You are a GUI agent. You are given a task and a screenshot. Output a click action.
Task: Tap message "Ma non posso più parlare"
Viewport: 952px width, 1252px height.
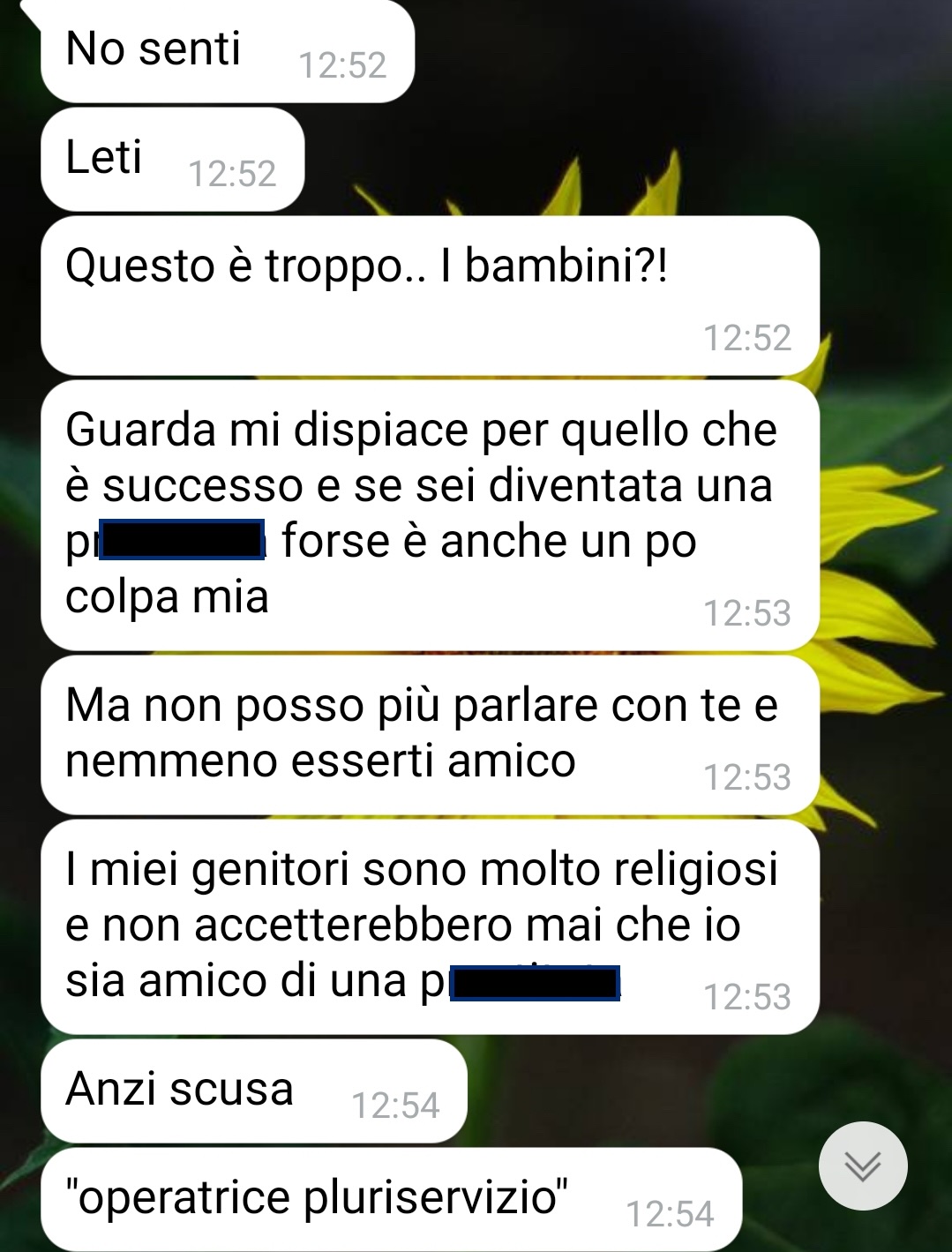pyautogui.click(x=431, y=735)
